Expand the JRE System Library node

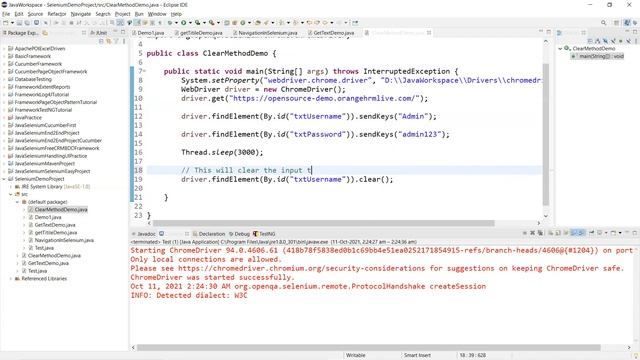tap(11, 187)
